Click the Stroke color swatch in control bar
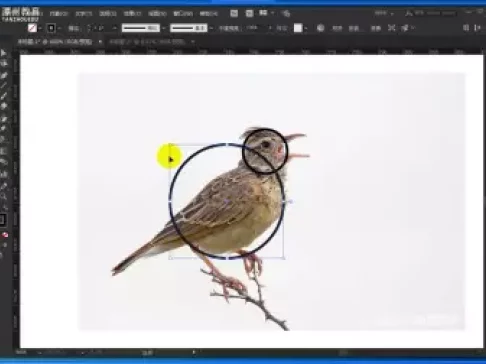The height and width of the screenshot is (364, 486). coord(51,28)
